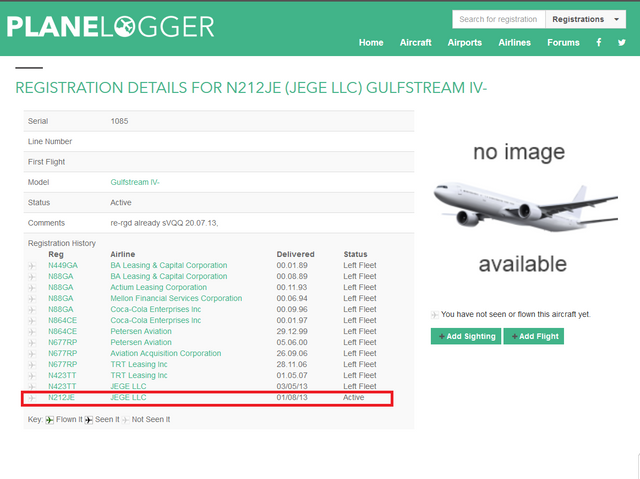Go to Home menu

[x=371, y=42]
